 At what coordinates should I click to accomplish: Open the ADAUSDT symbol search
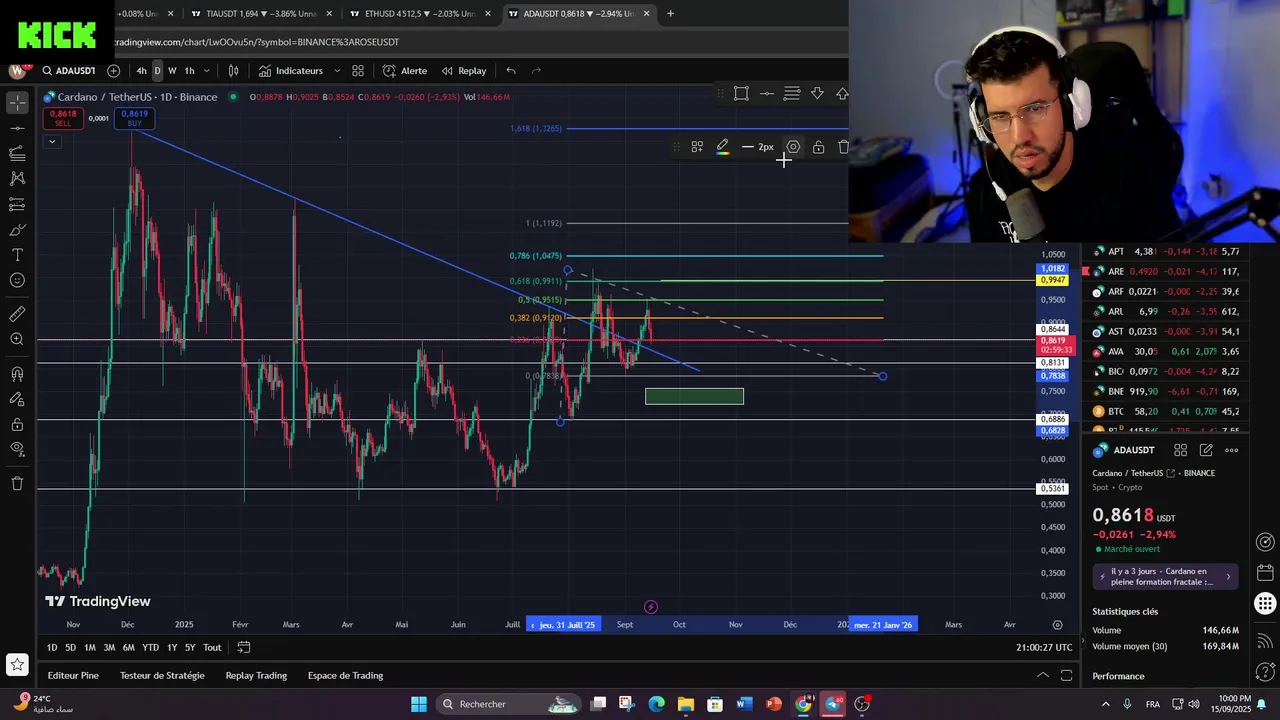pos(68,71)
